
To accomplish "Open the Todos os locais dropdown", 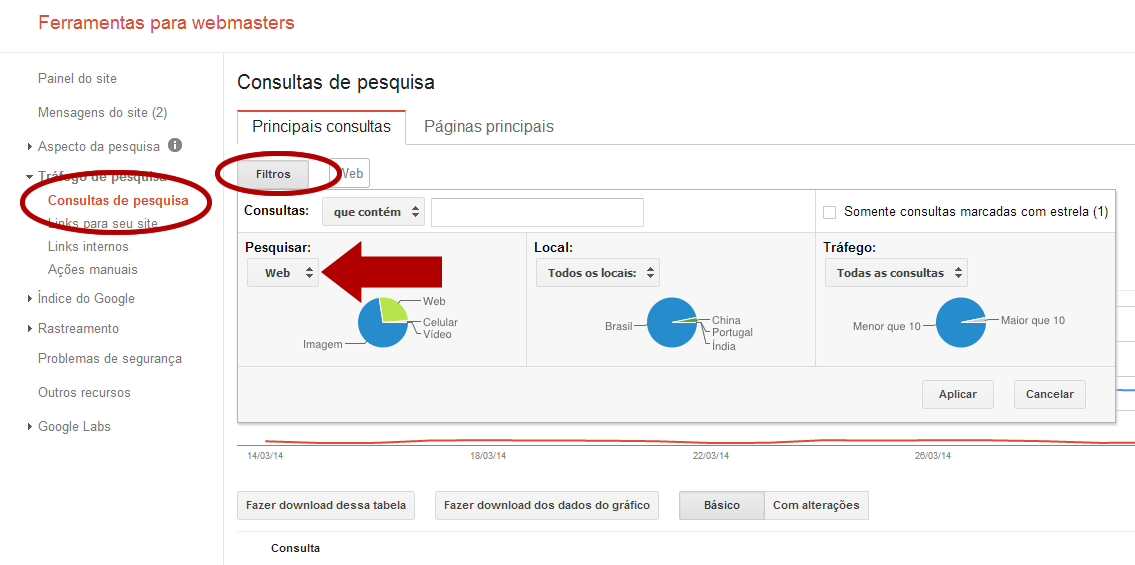I will point(597,273).
